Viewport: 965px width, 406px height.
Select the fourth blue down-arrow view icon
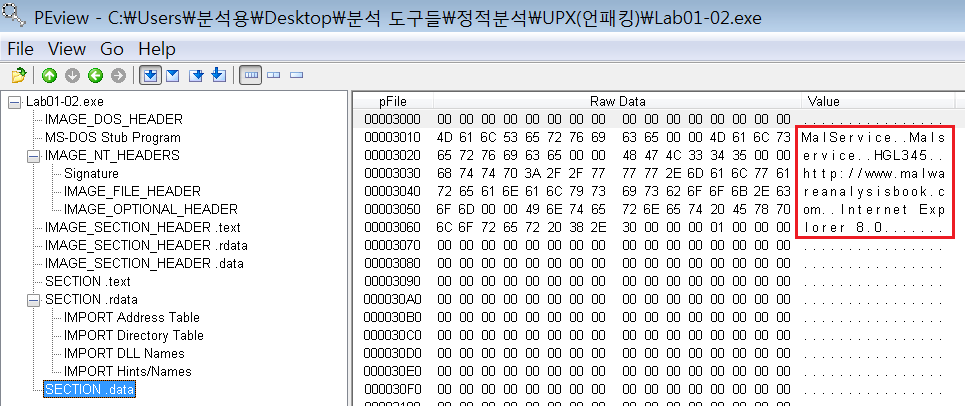point(218,76)
